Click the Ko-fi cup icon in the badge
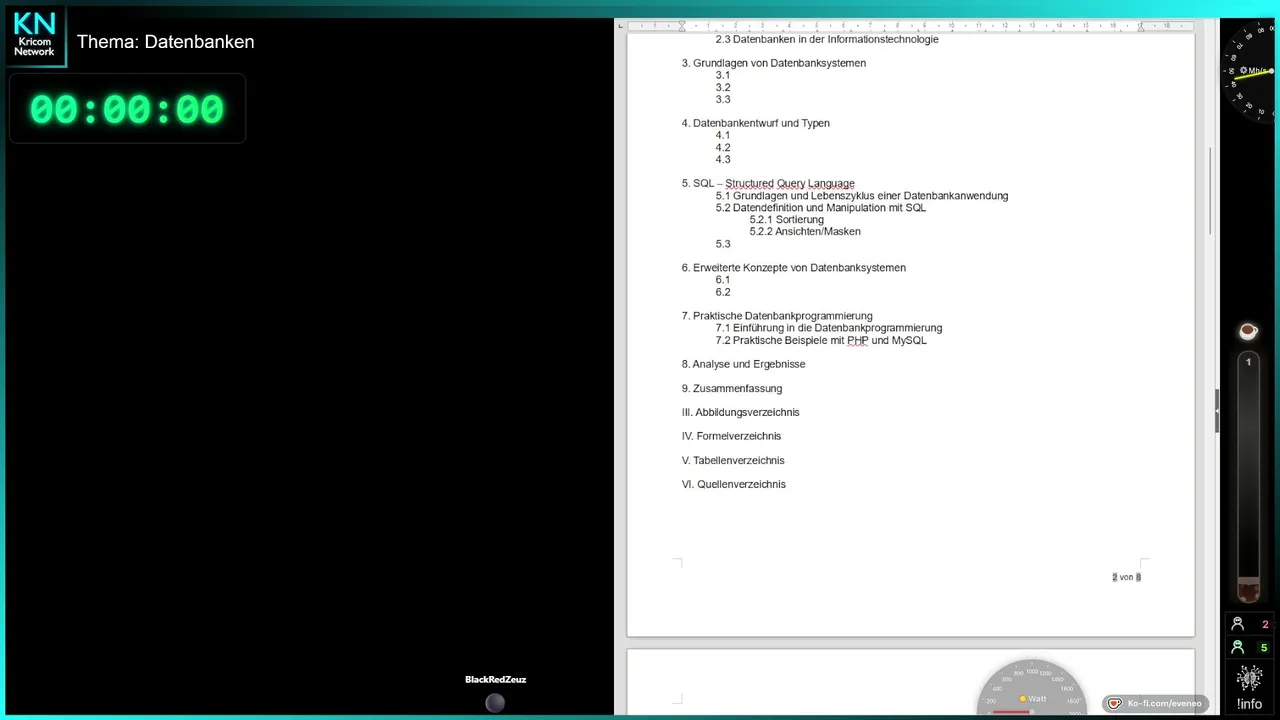The image size is (1280, 720). point(1114,704)
